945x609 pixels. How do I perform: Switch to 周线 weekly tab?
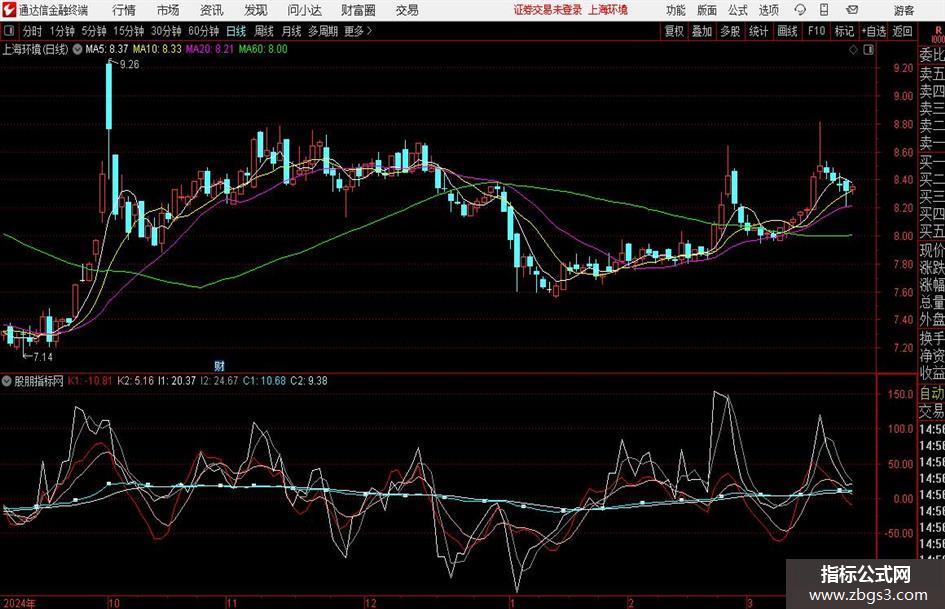click(264, 31)
